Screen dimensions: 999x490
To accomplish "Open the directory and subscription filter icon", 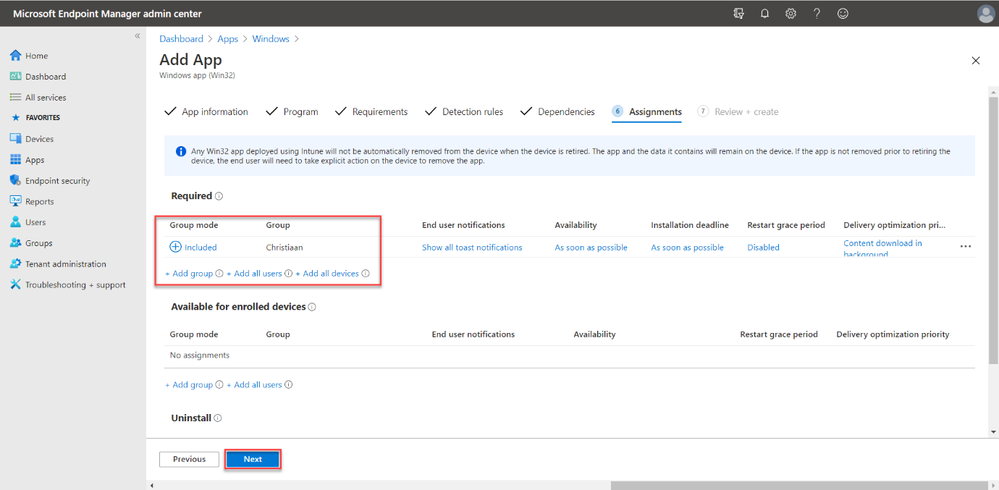I will pyautogui.click(x=739, y=13).
